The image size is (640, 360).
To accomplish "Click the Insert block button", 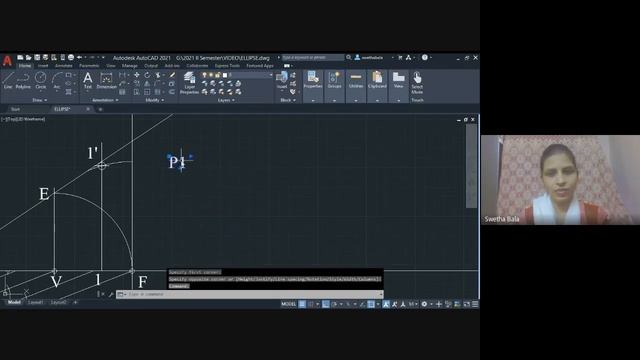I will (282, 80).
